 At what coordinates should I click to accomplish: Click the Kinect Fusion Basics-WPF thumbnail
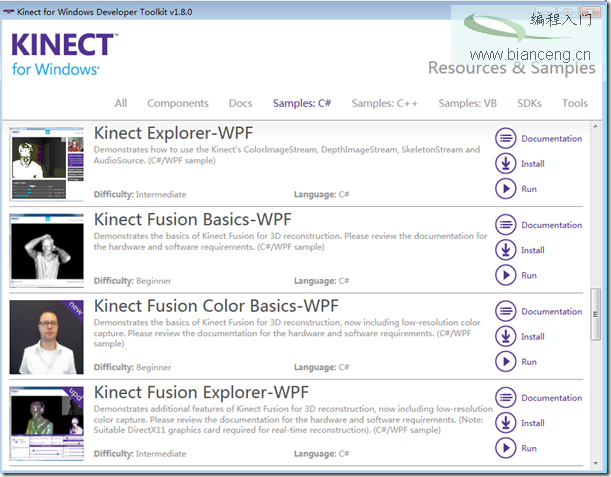[x=47, y=250]
